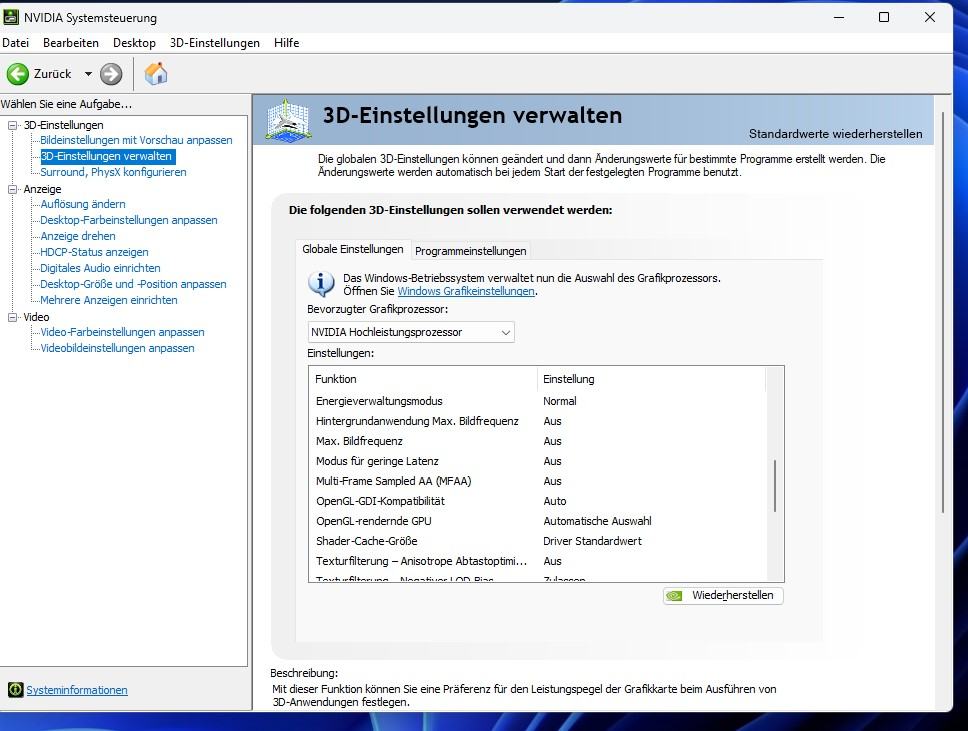968x731 pixels.
Task: Click the info icon in Globale Einstellungen
Action: [321, 285]
